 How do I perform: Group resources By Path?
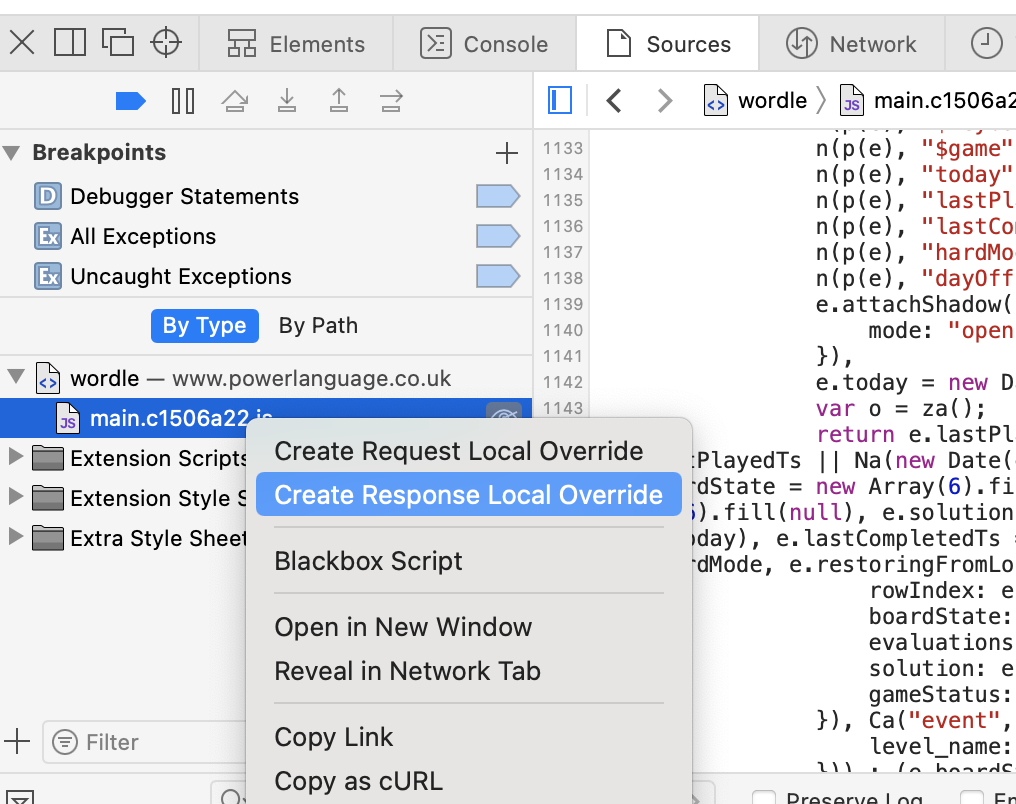pos(318,326)
